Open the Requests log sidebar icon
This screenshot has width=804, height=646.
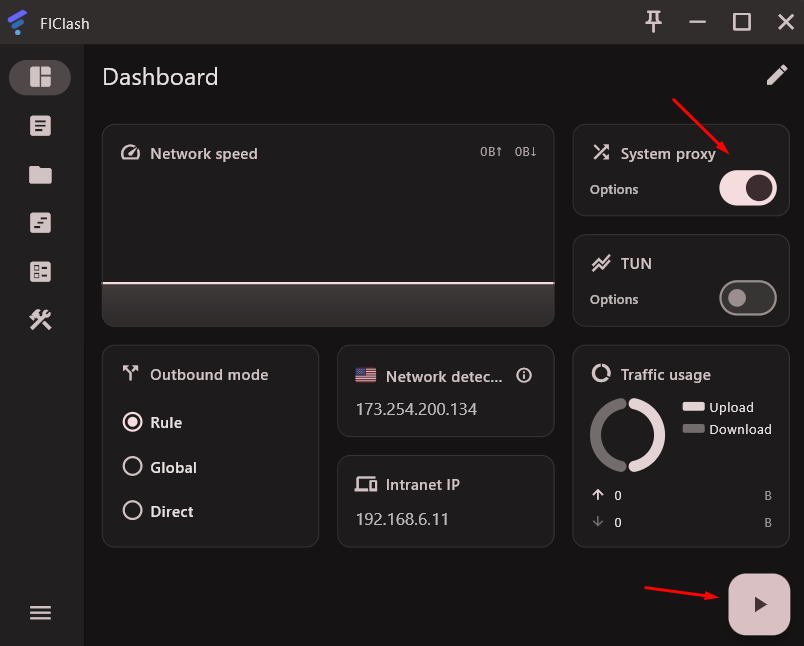pyautogui.click(x=40, y=223)
